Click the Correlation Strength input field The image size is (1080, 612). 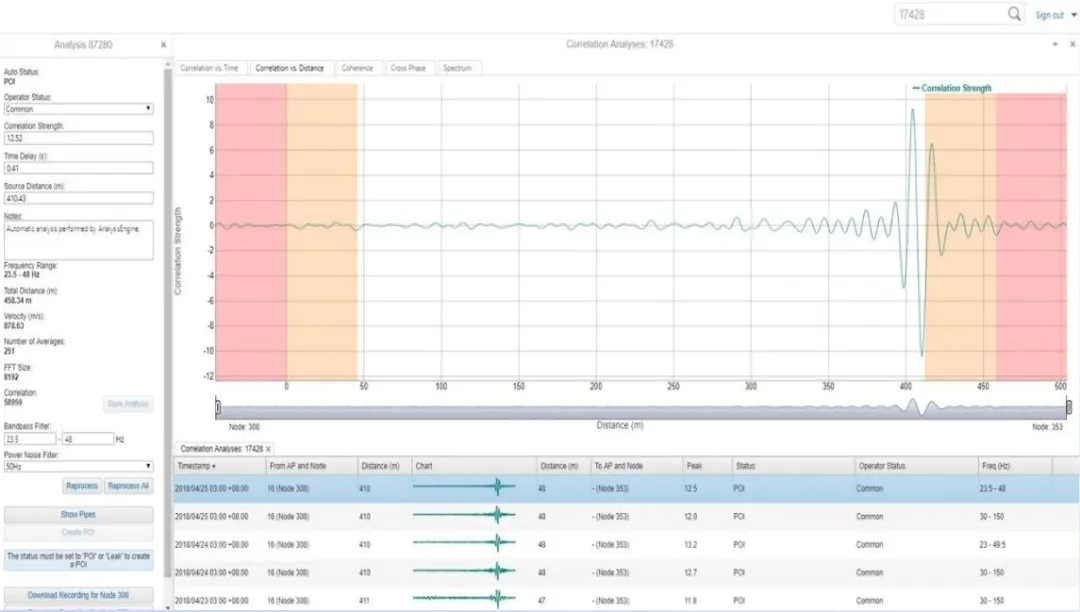pyautogui.click(x=79, y=138)
